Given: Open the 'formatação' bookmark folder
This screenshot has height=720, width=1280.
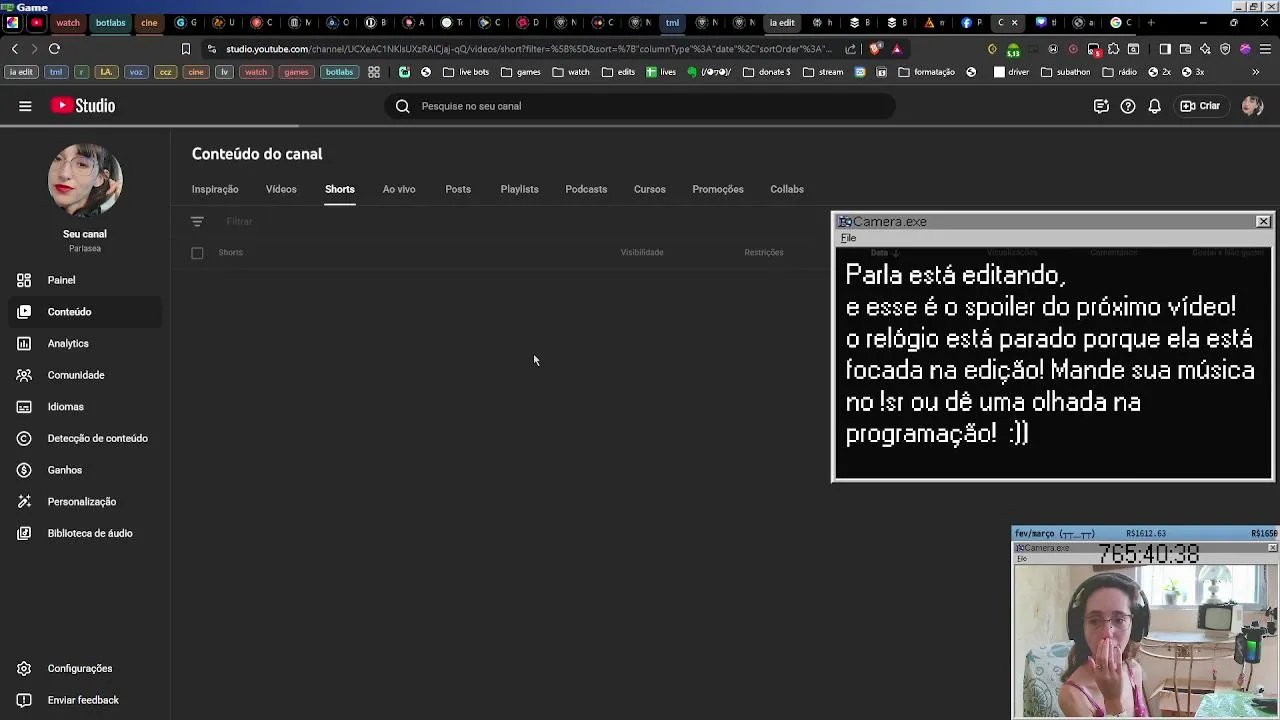Looking at the screenshot, I should pyautogui.click(x=927, y=72).
